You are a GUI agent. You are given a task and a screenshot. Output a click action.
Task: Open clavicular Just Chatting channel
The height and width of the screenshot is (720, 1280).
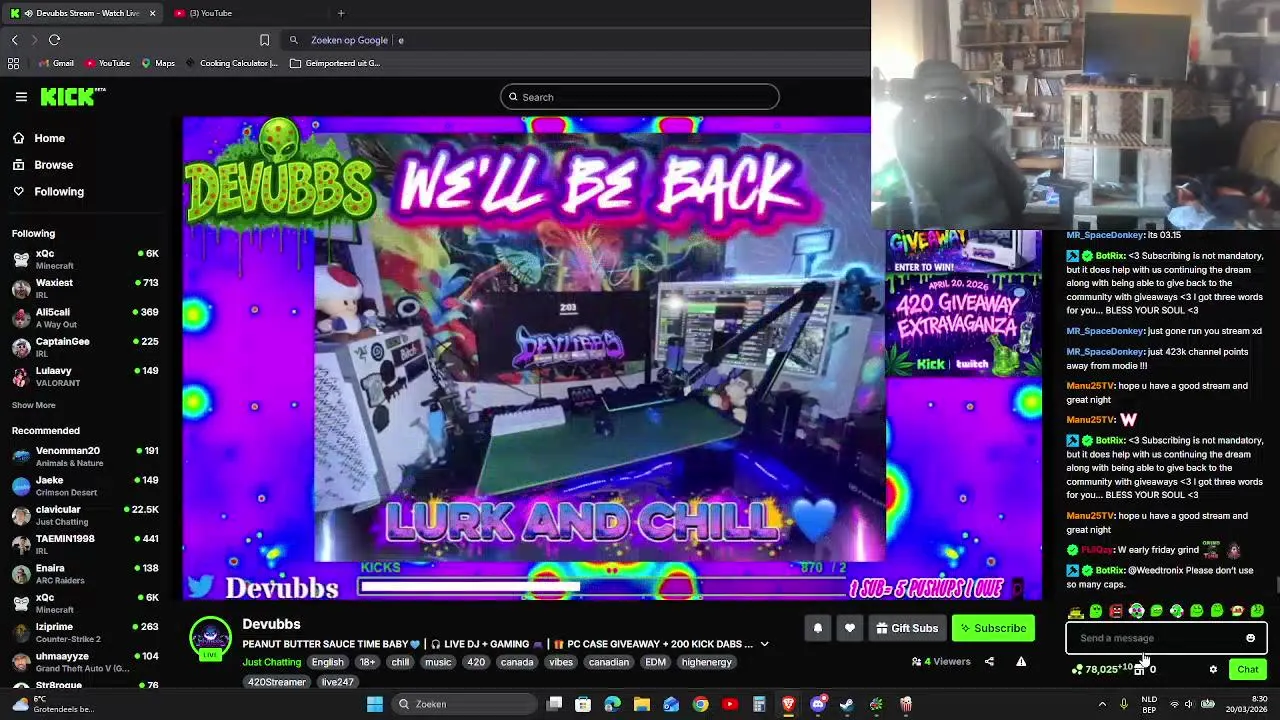point(85,515)
